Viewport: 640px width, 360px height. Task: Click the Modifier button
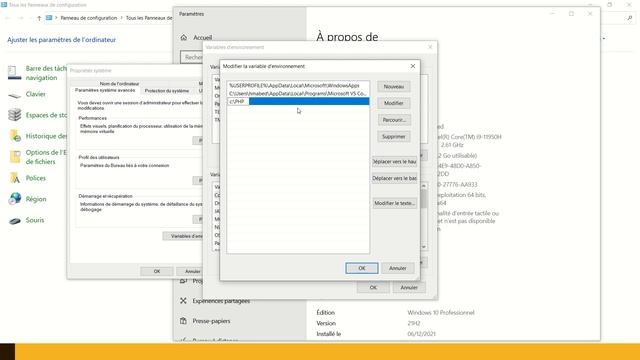pos(393,103)
